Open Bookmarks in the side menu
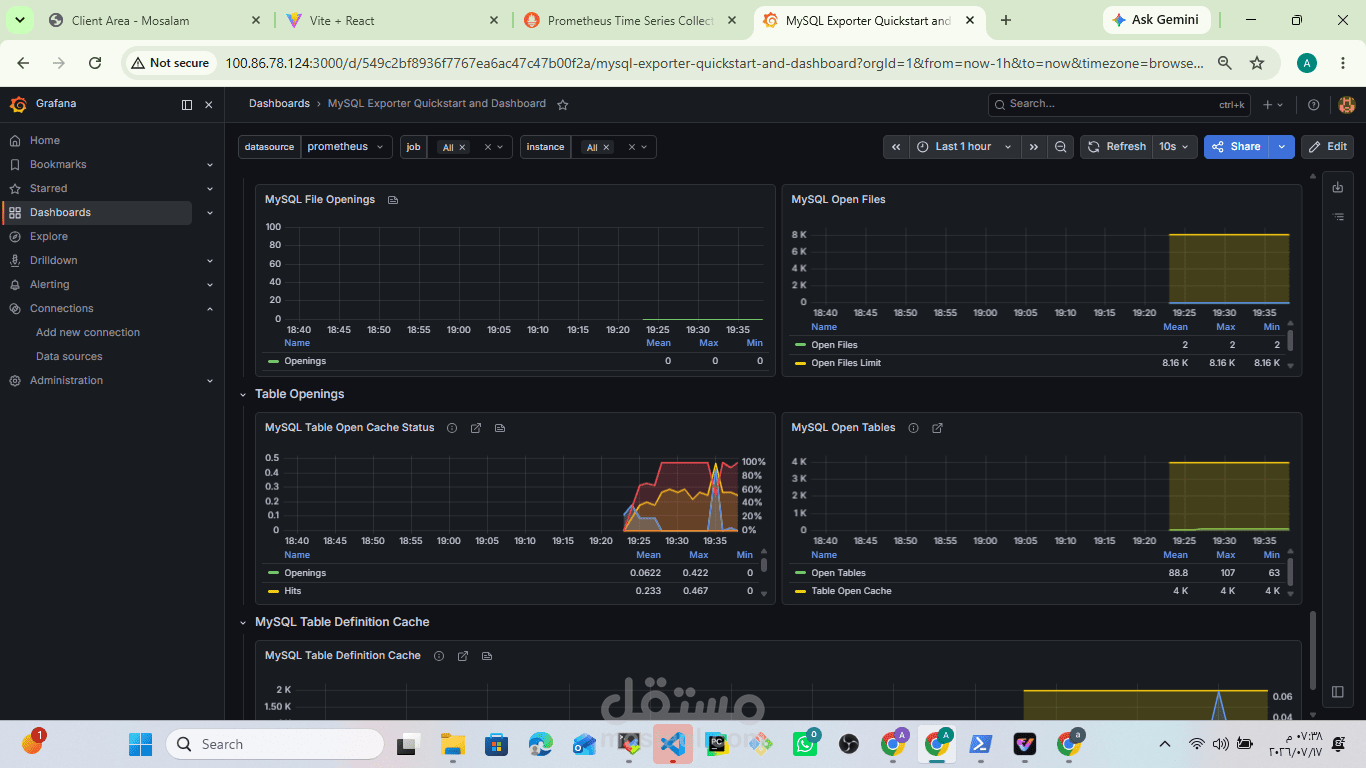This screenshot has height=768, width=1366. pyautogui.click(x=58, y=165)
